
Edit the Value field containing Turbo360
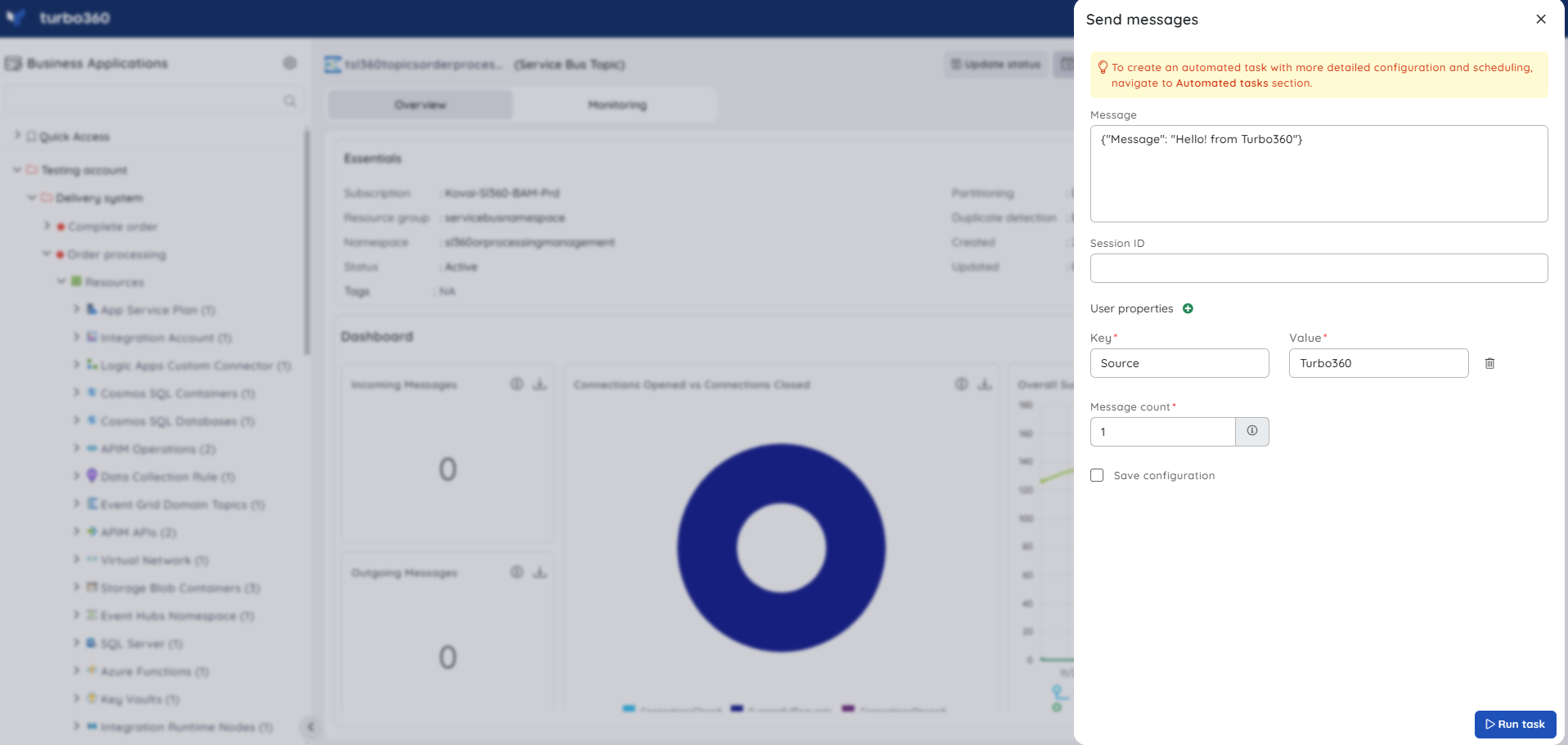(x=1378, y=363)
